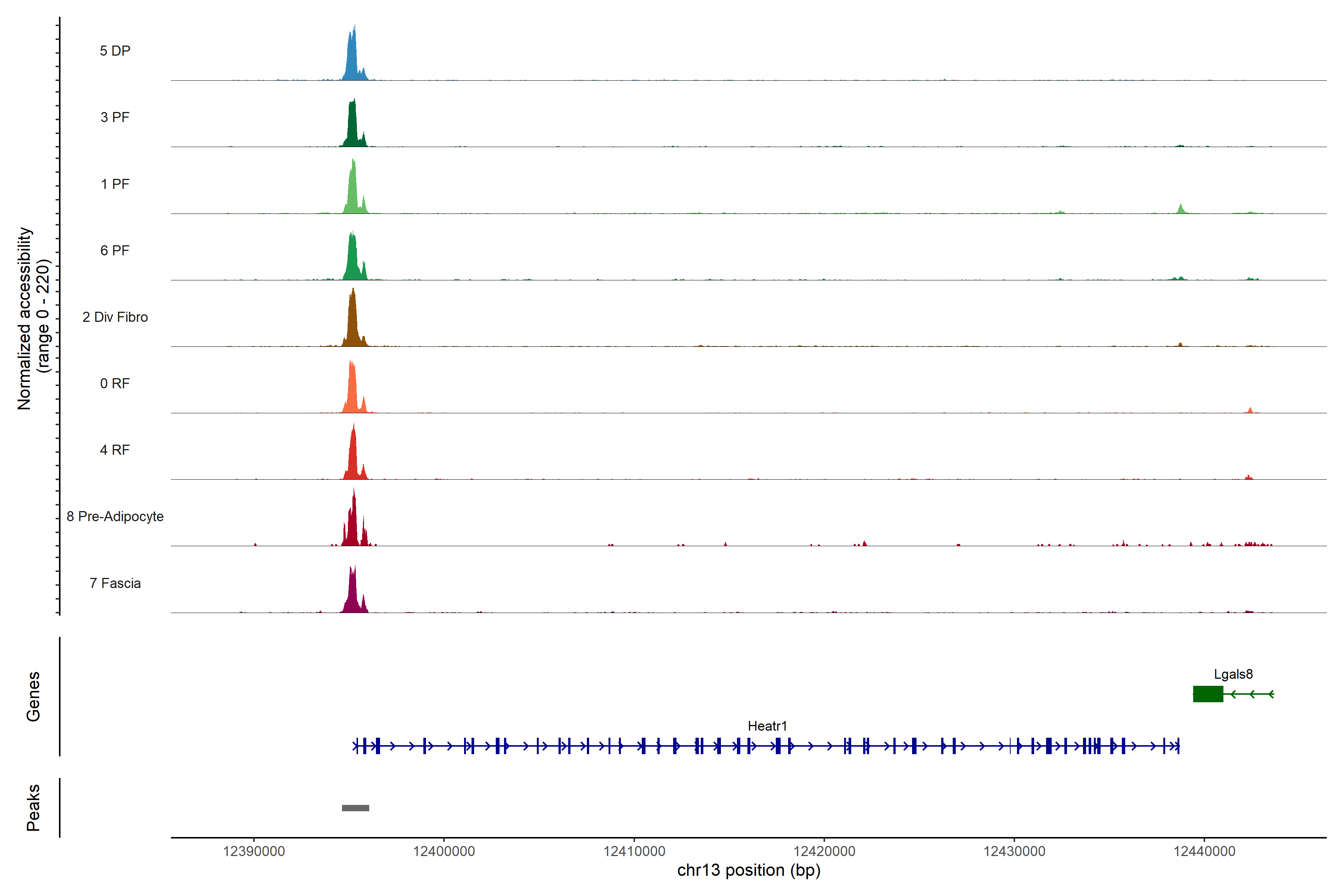This screenshot has height=896, width=1344.
Task: Click the 12430000 axis tick label
Action: (x=1014, y=852)
